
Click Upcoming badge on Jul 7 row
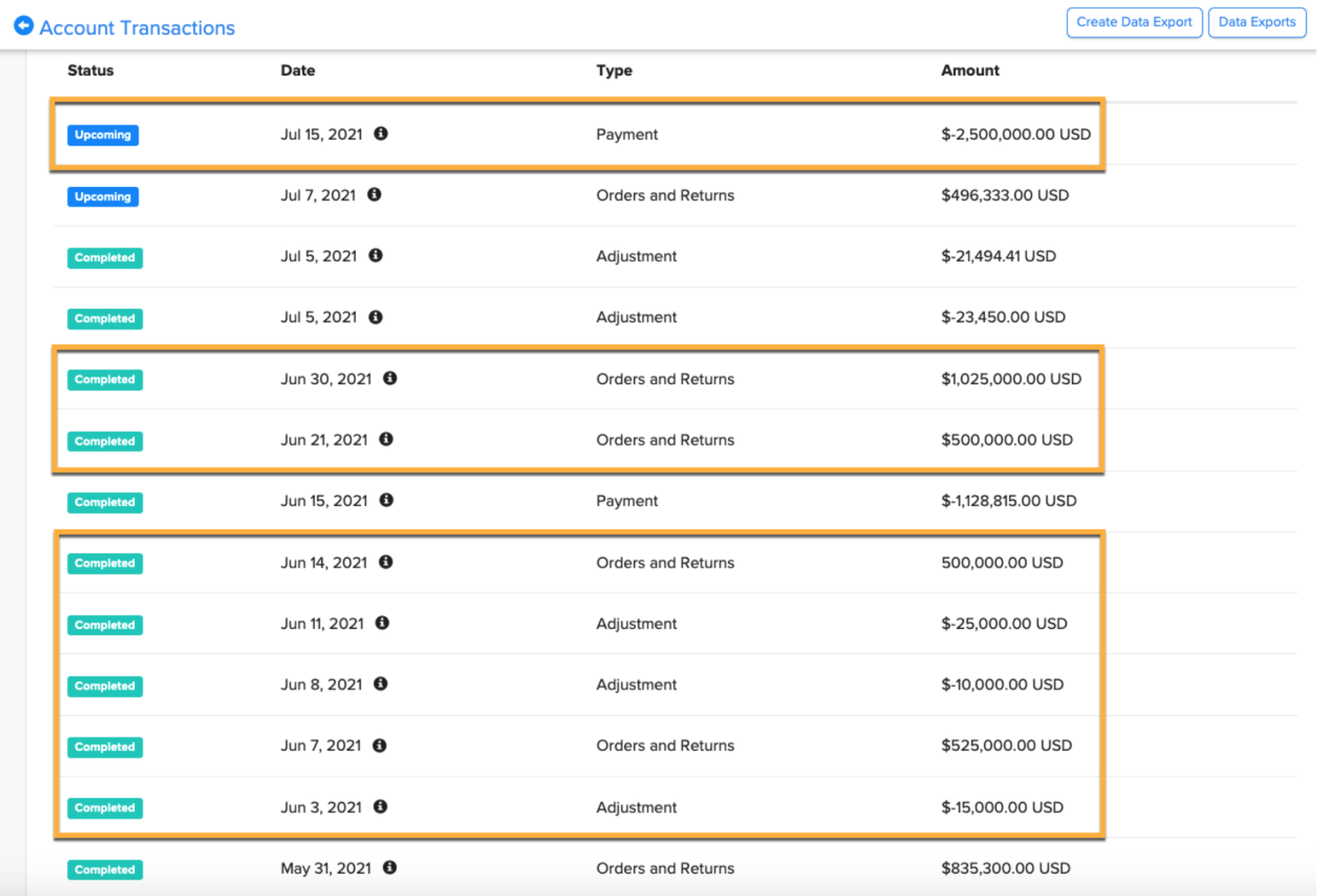(102, 197)
